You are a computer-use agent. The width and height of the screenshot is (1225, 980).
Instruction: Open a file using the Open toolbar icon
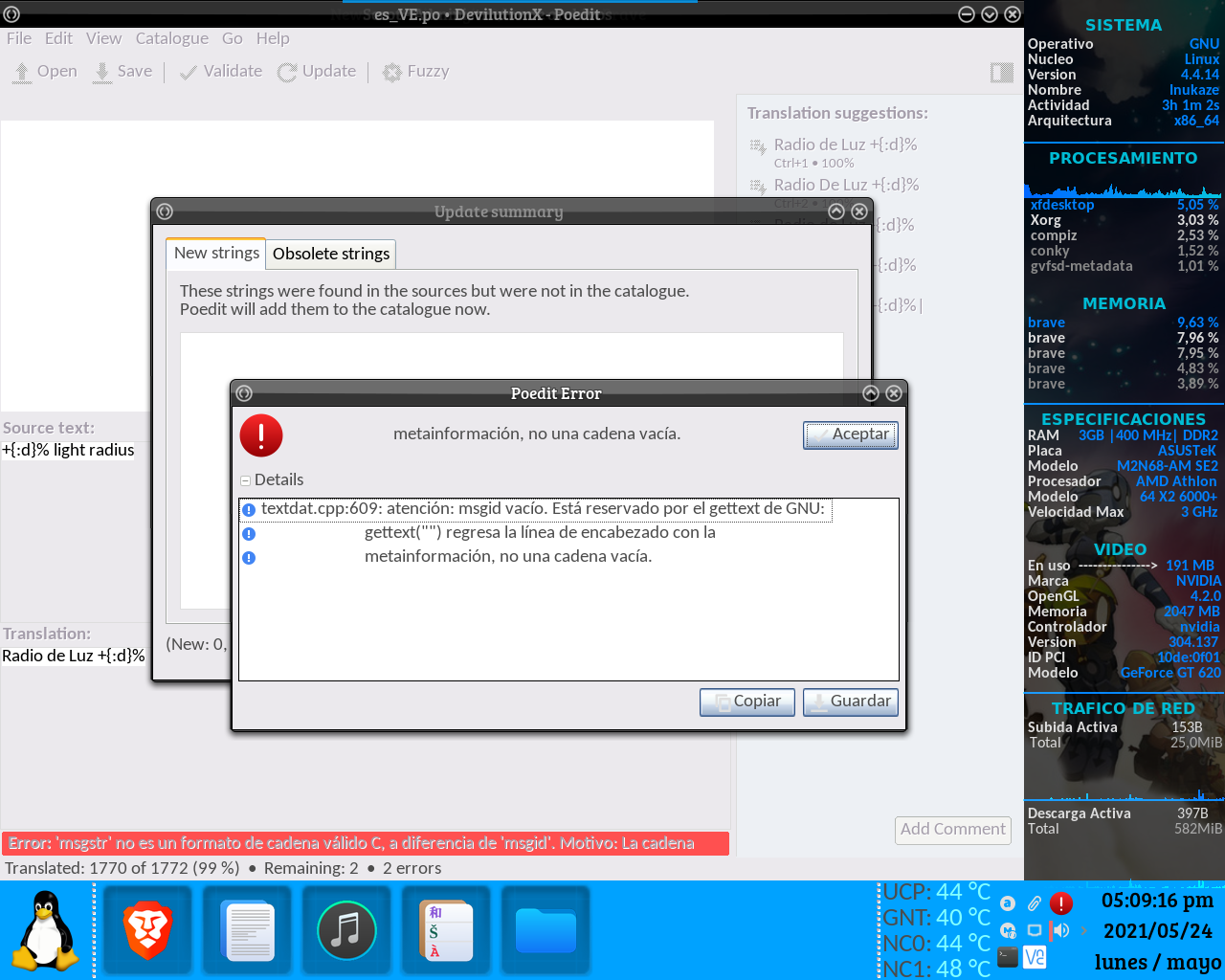pyautogui.click(x=21, y=70)
